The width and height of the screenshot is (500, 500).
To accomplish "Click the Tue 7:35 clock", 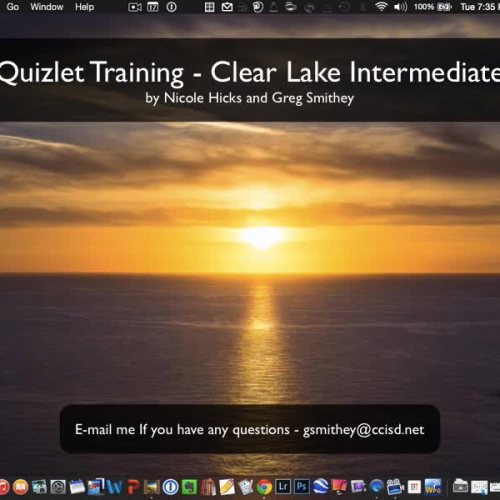I will (x=478, y=7).
